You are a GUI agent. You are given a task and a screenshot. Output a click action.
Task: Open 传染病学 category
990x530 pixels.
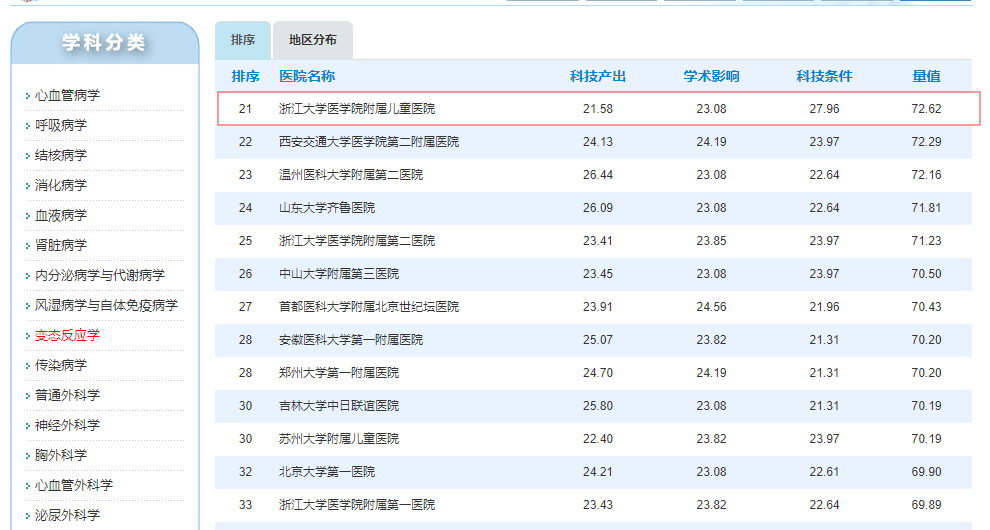61,365
